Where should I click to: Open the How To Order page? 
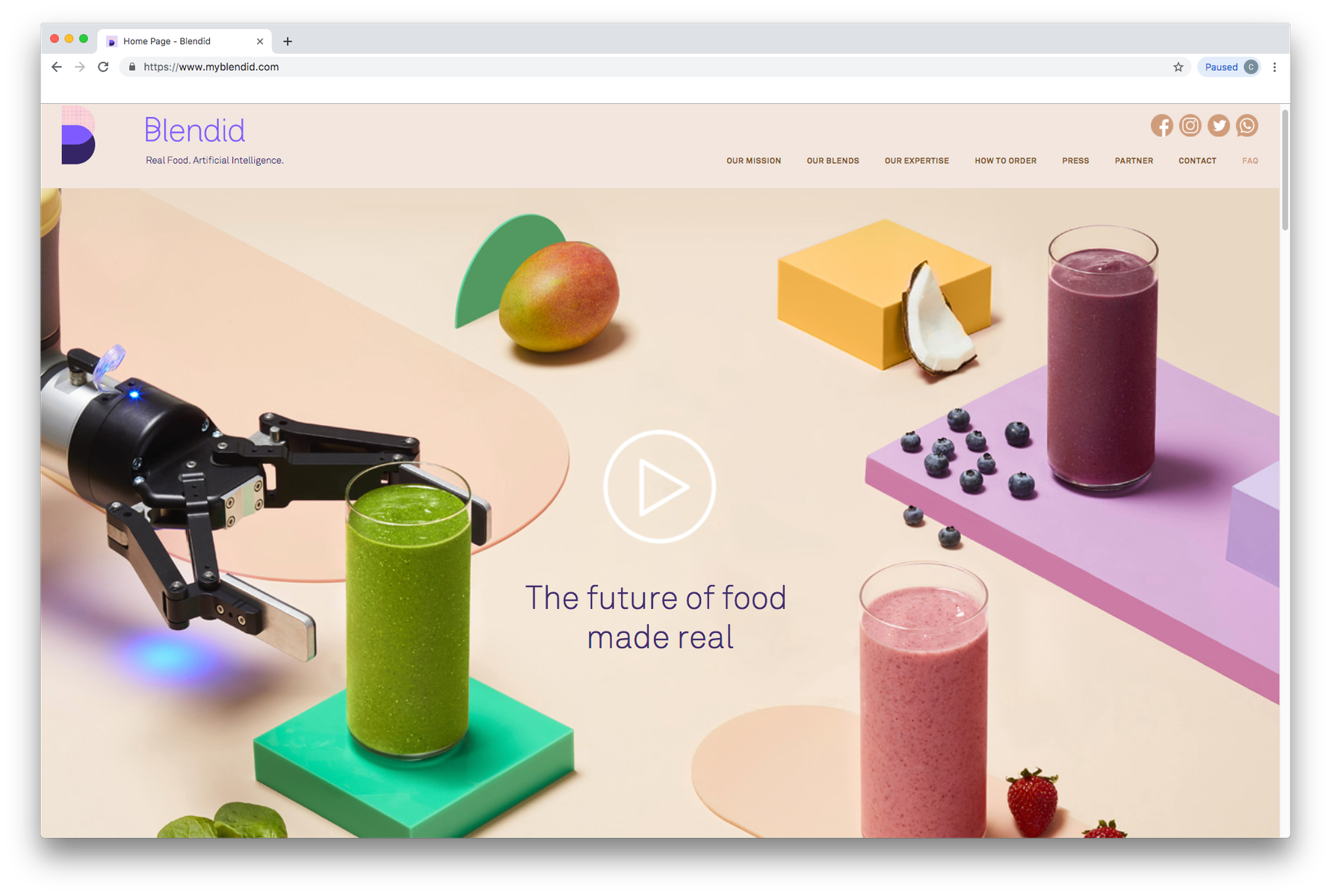(x=1005, y=161)
